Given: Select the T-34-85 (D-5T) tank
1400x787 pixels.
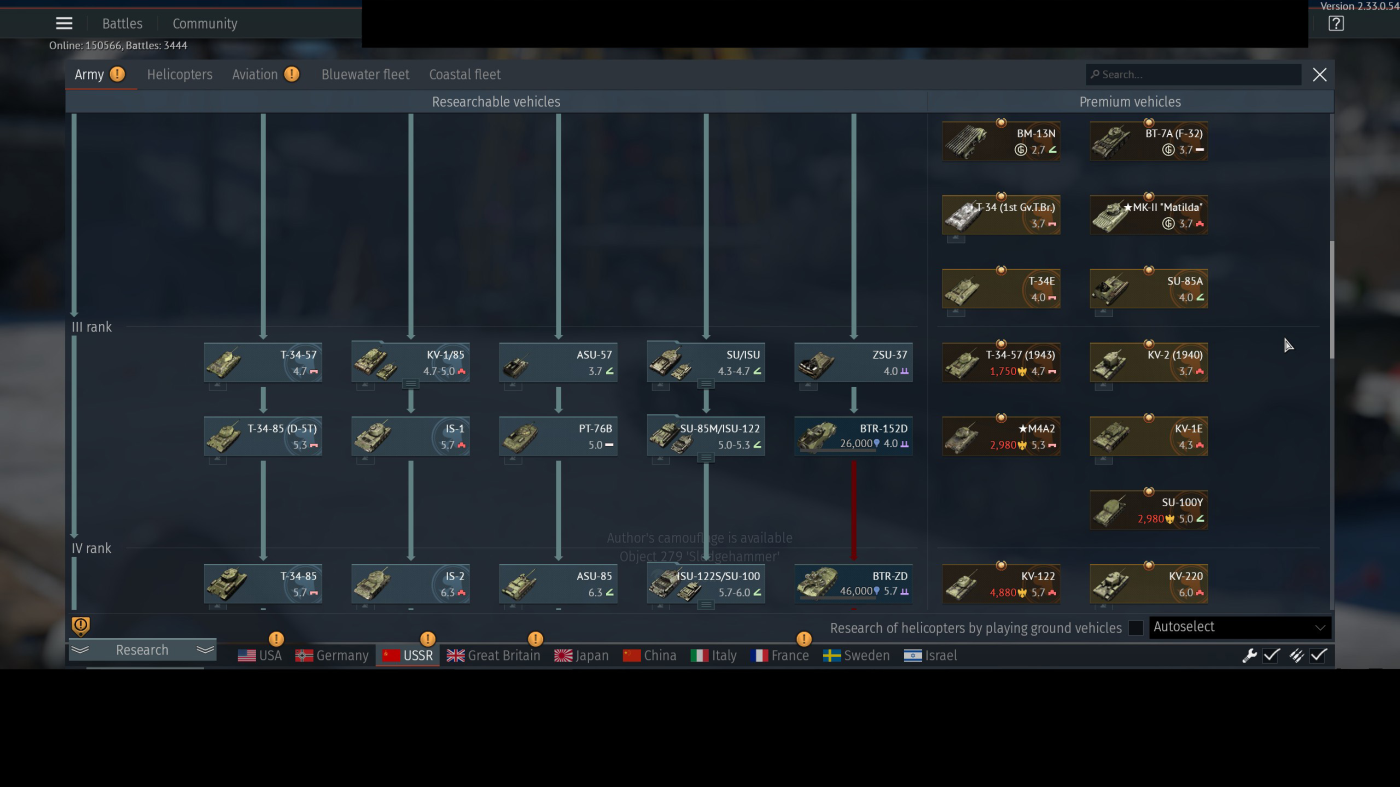Looking at the screenshot, I should [263, 436].
